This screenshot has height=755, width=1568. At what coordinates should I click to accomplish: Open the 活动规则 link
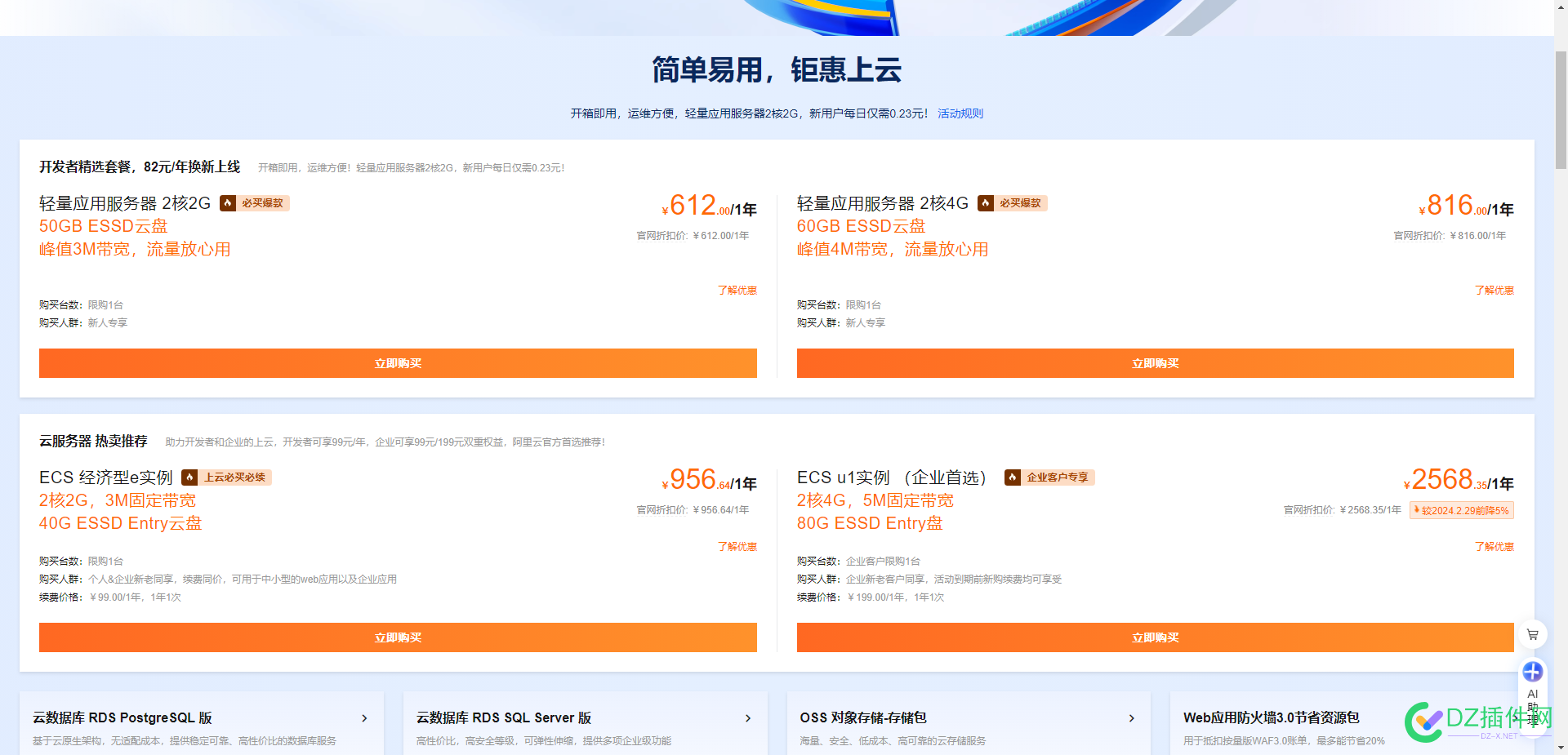point(960,113)
